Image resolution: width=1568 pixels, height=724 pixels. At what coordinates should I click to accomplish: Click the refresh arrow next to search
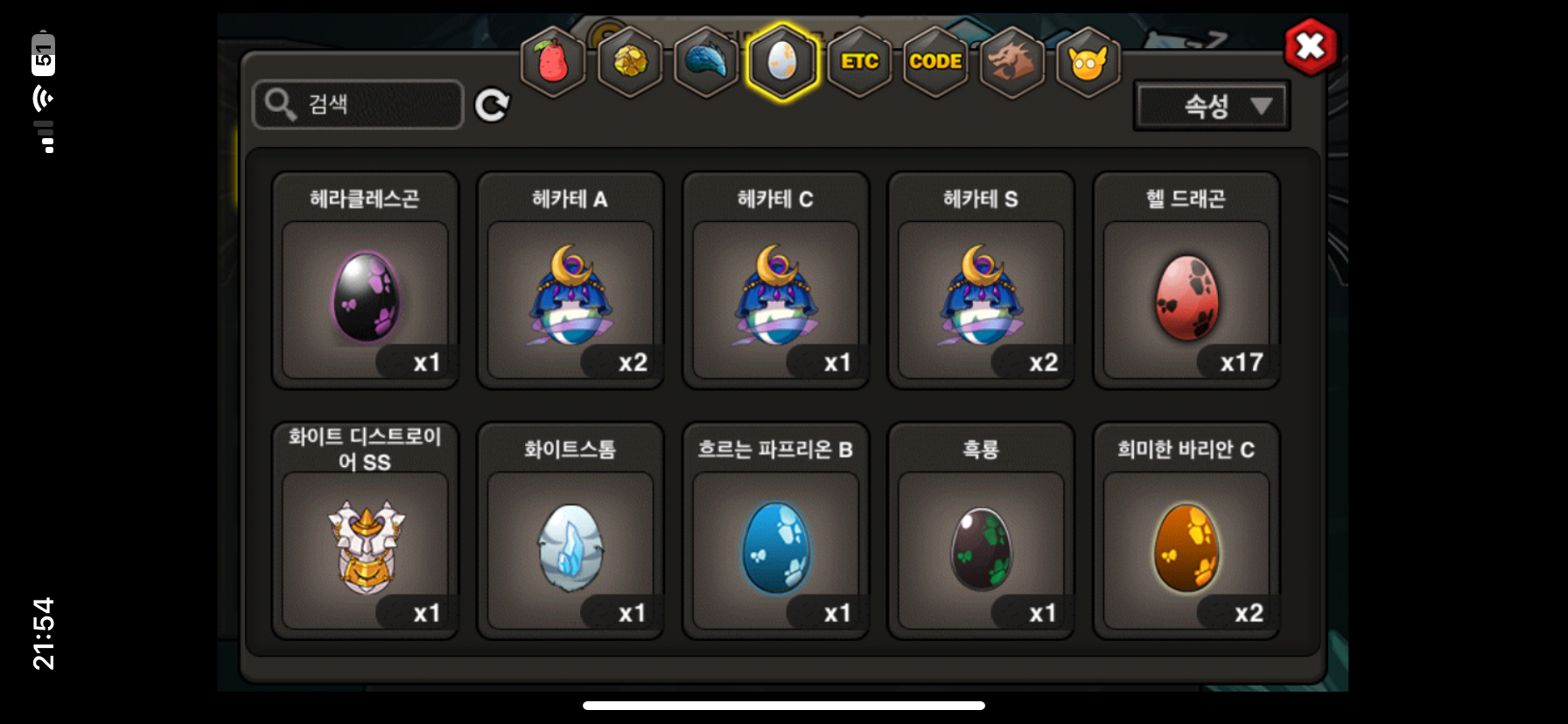coord(492,105)
